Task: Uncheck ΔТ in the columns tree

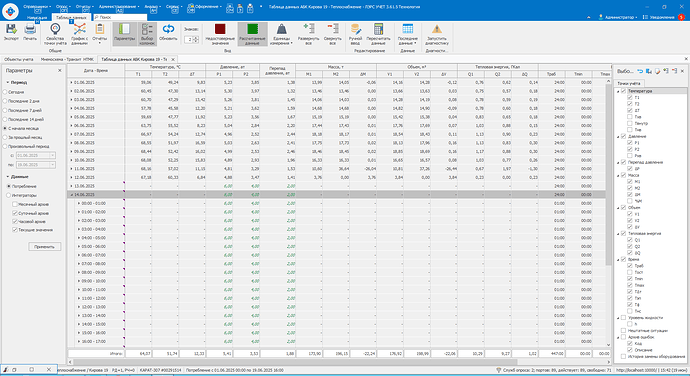Action: 630,111
